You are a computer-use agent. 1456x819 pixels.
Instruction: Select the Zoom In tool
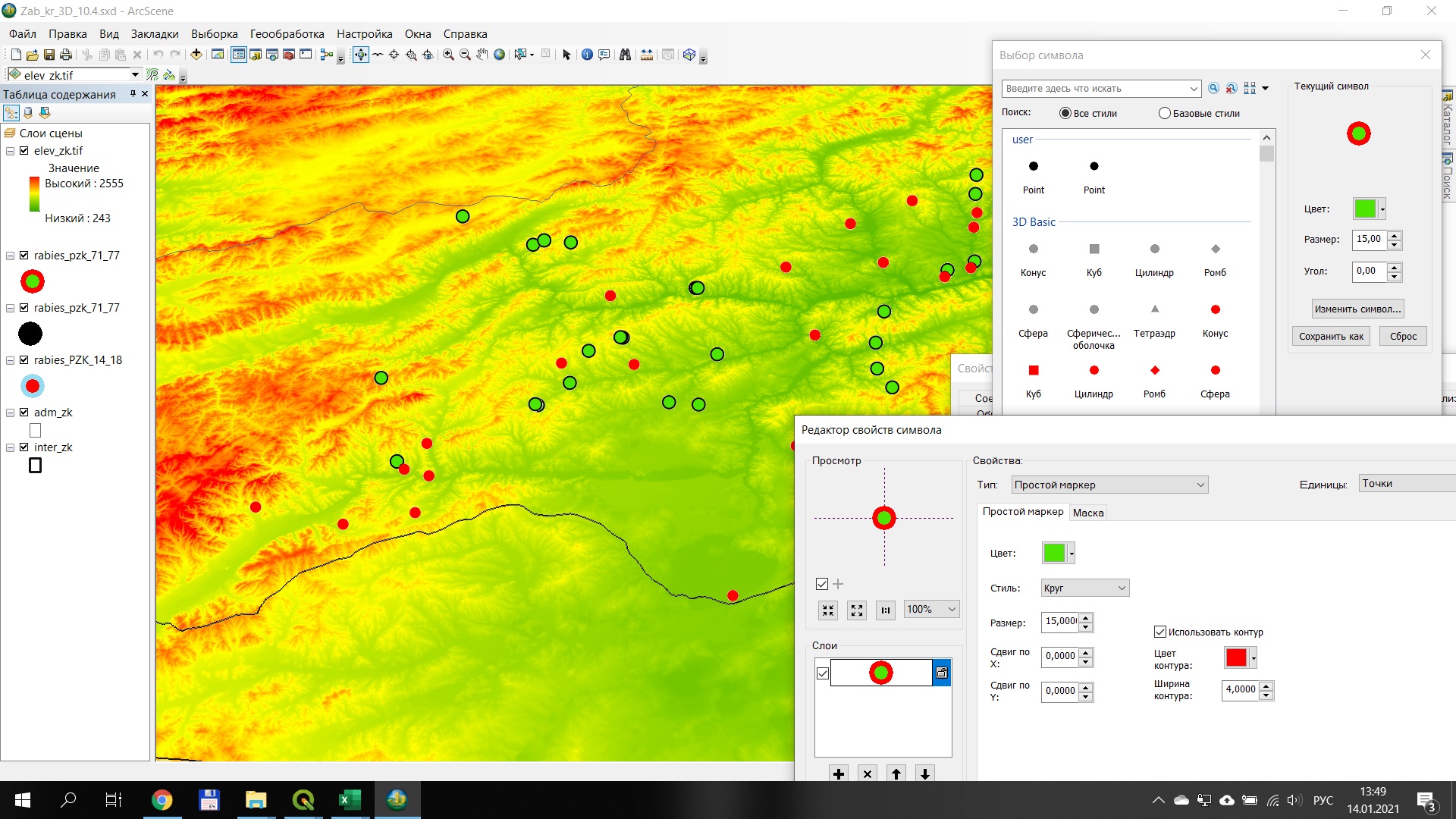[448, 55]
